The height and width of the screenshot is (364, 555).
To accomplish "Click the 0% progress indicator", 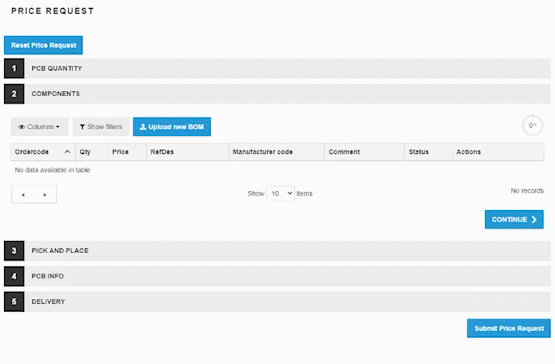I will 532,125.
